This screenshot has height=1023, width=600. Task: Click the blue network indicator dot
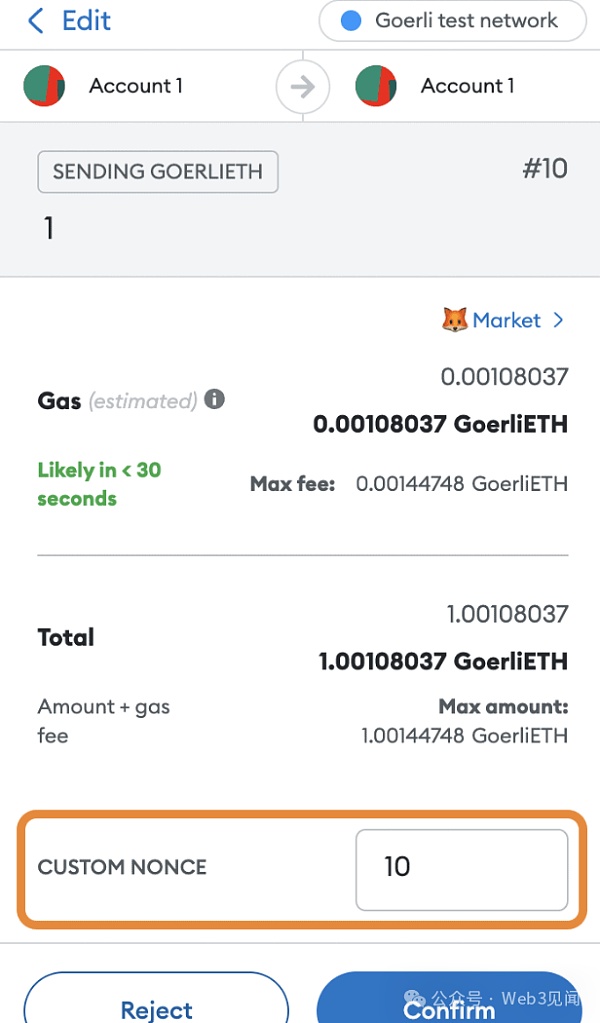point(351,21)
